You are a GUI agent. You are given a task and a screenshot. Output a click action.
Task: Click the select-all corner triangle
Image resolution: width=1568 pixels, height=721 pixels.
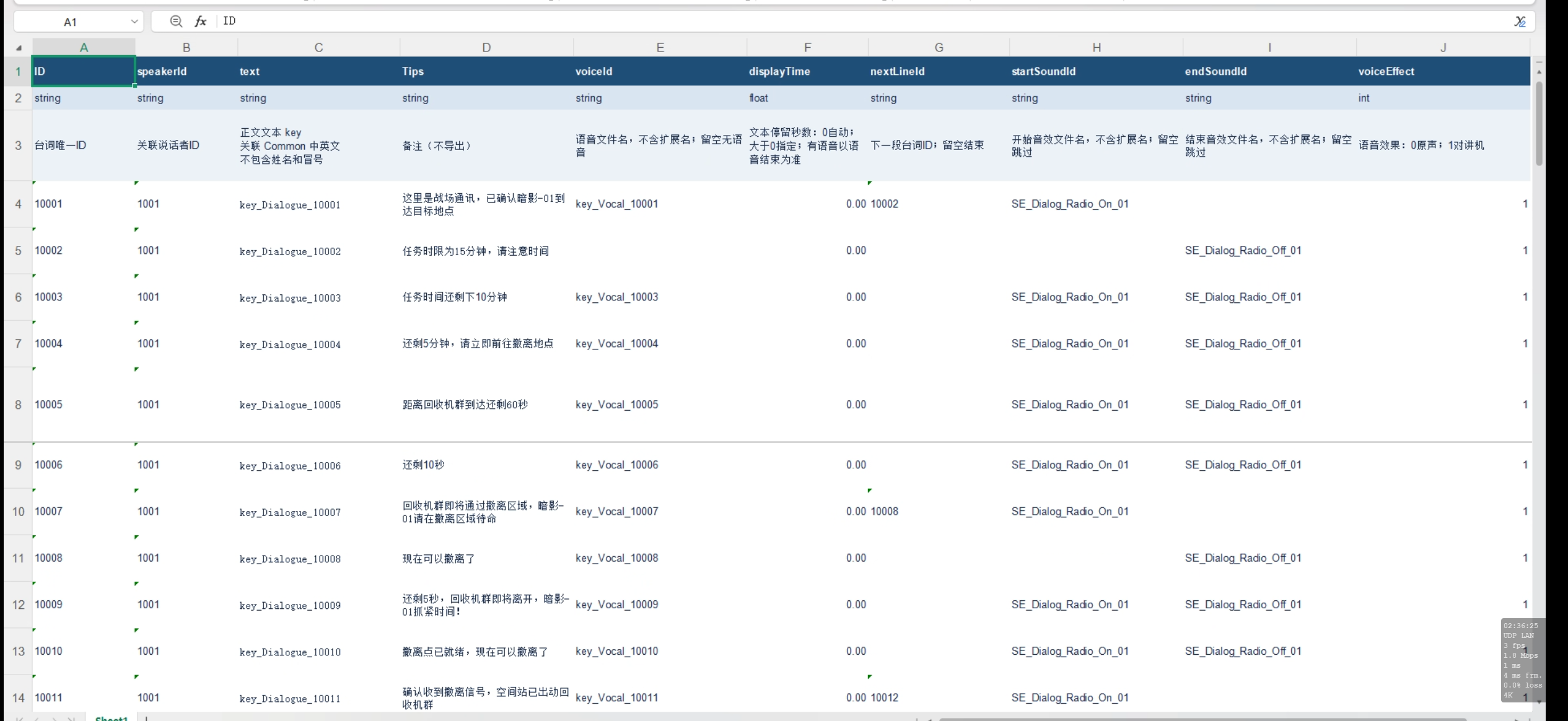coord(19,48)
